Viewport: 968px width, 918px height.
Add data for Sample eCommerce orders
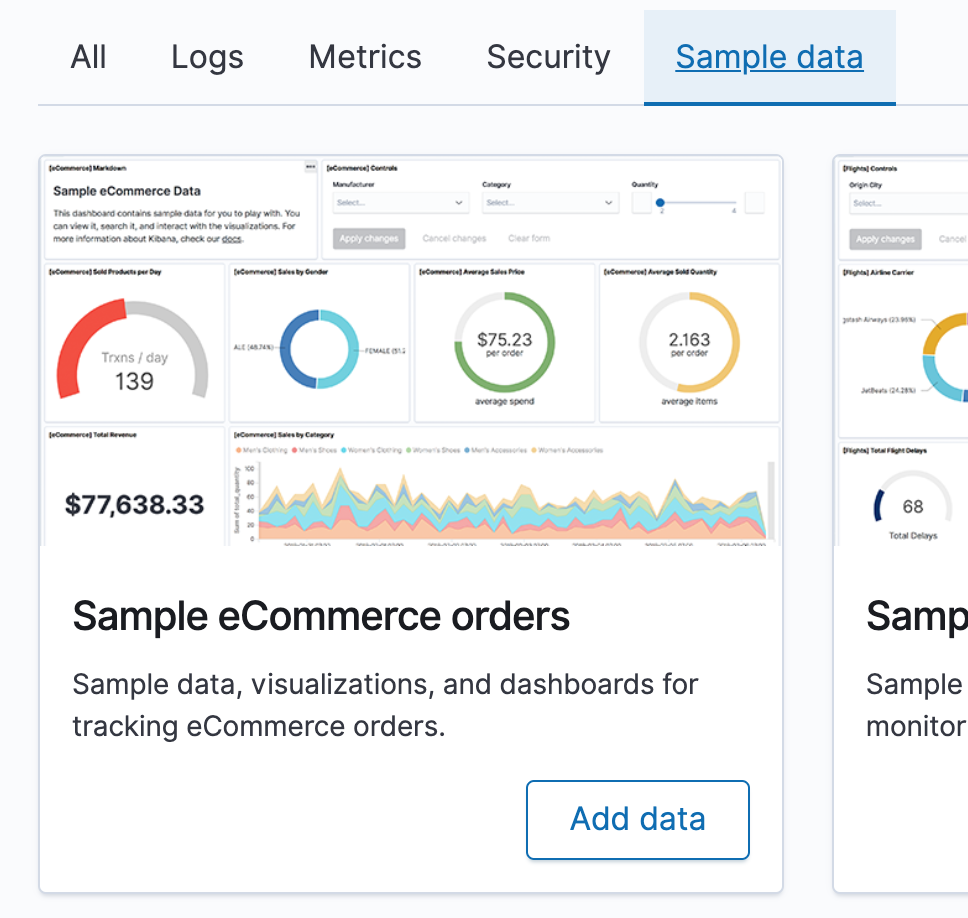click(x=637, y=819)
